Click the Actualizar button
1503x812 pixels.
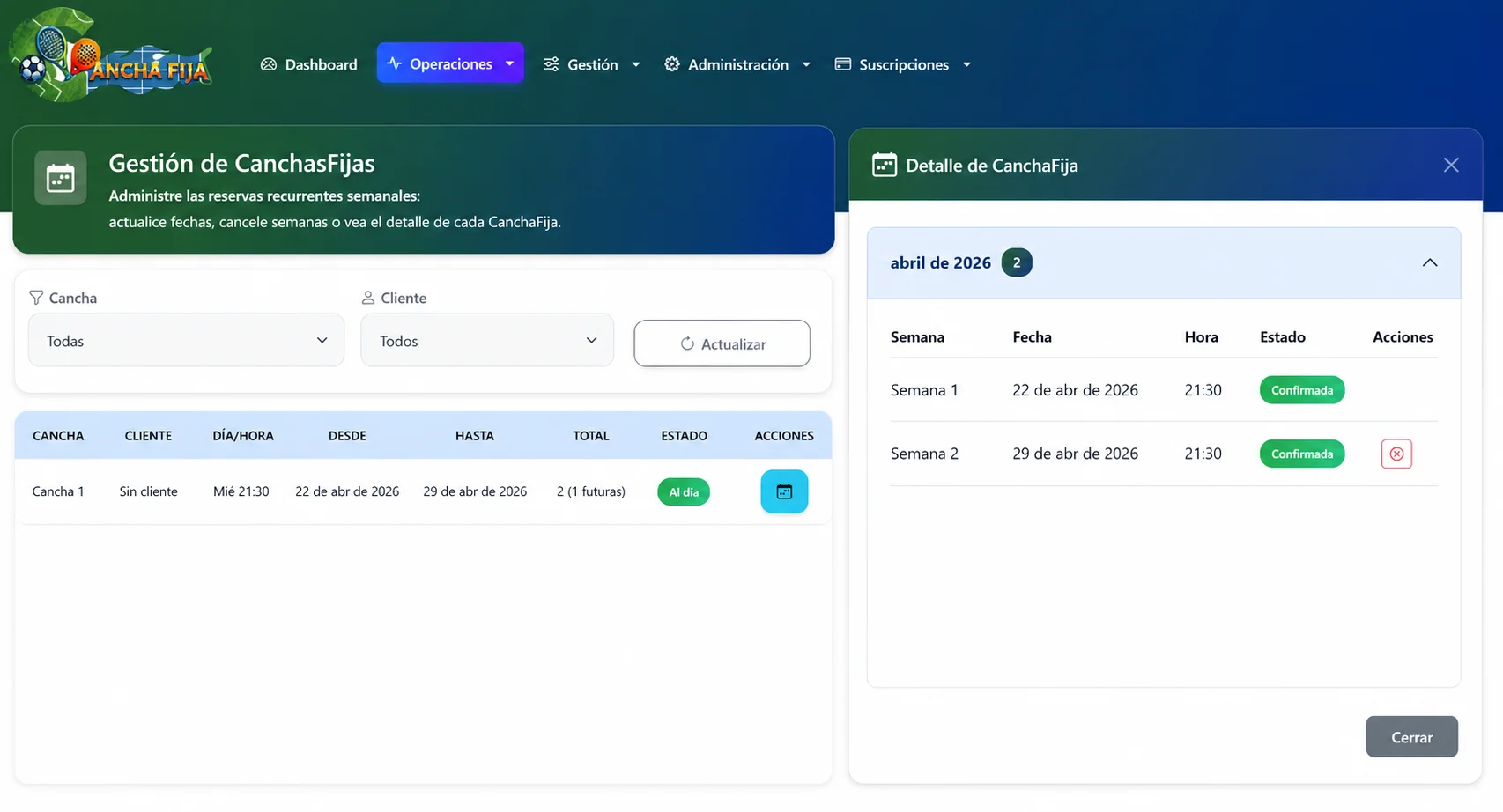point(722,343)
